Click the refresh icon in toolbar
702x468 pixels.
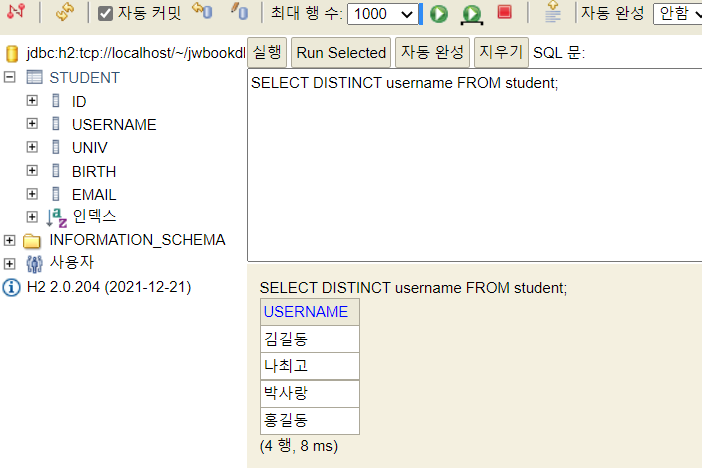pyautogui.click(x=64, y=12)
